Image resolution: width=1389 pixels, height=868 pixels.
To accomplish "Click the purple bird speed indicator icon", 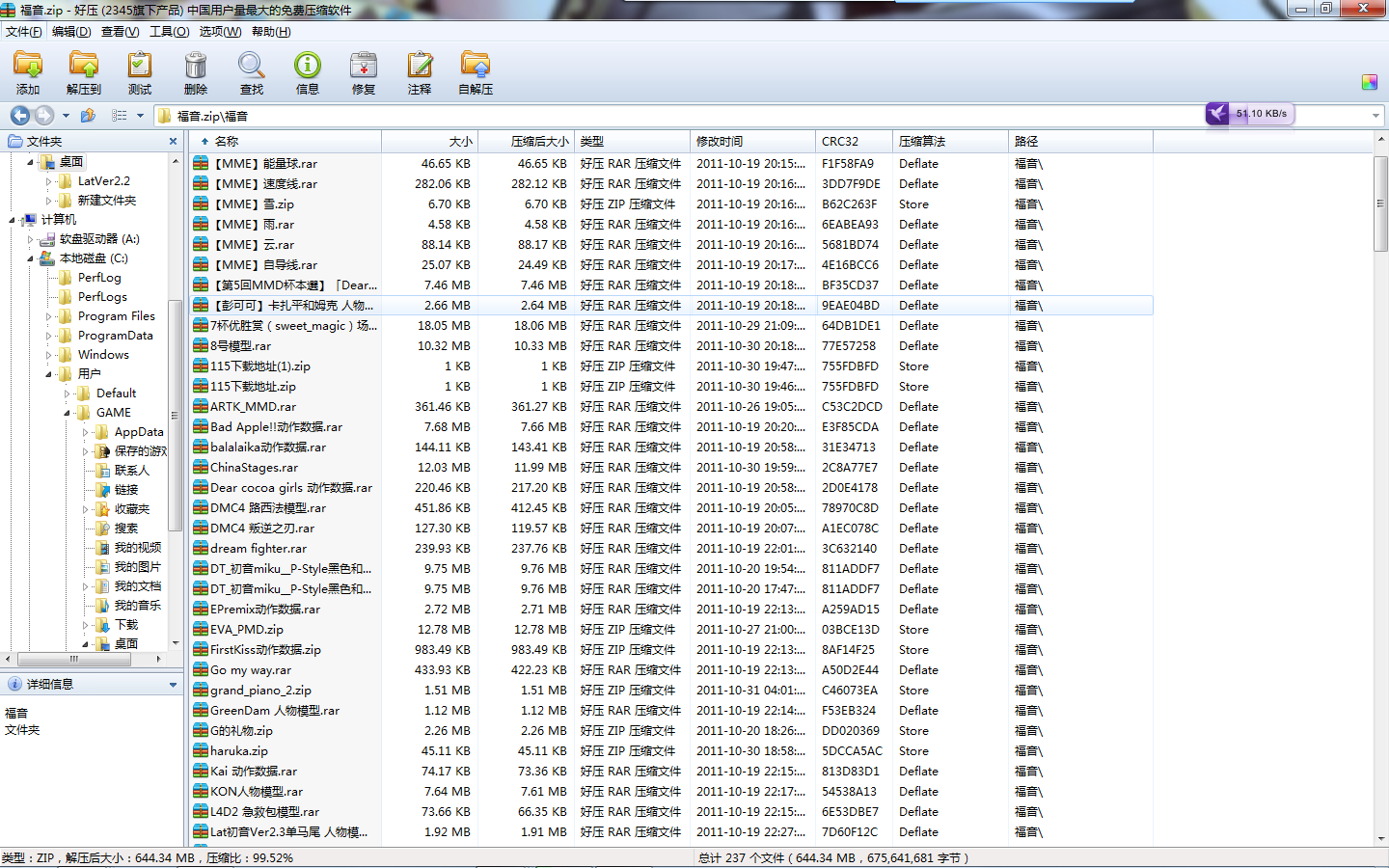I will coord(1218,114).
